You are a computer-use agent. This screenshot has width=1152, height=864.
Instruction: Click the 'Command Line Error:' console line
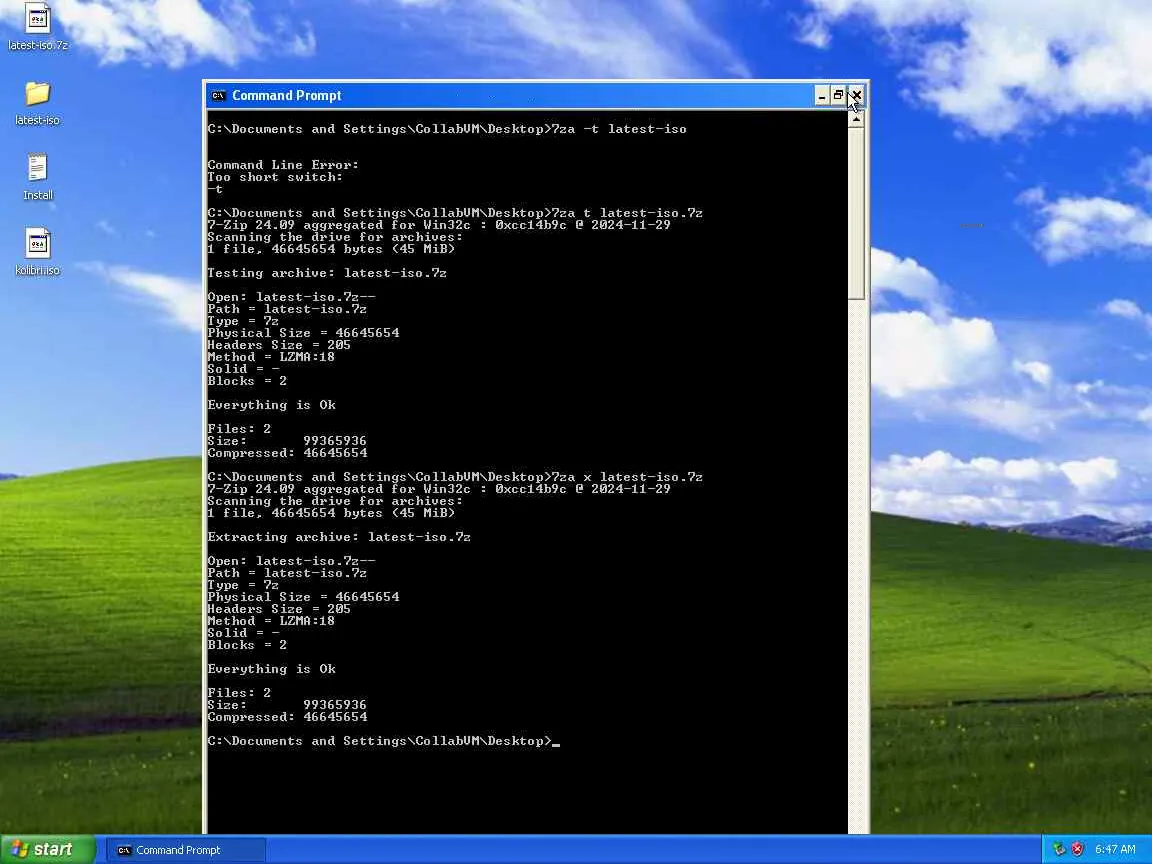283,165
